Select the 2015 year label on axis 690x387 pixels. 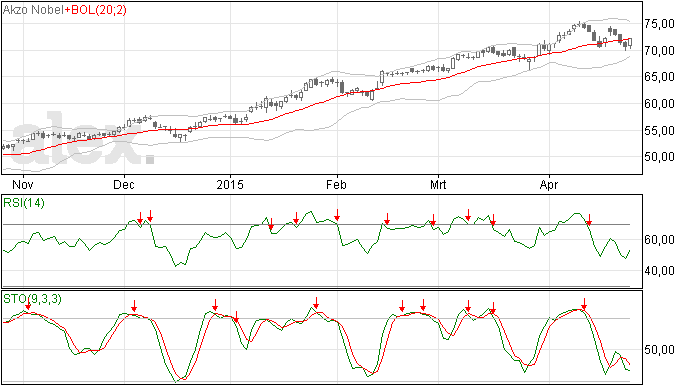click(230, 184)
